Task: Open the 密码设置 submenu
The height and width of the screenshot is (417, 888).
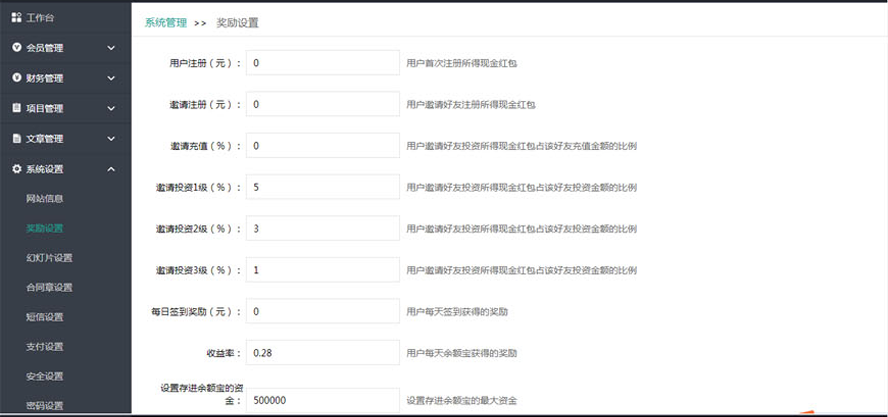Action: click(x=45, y=406)
